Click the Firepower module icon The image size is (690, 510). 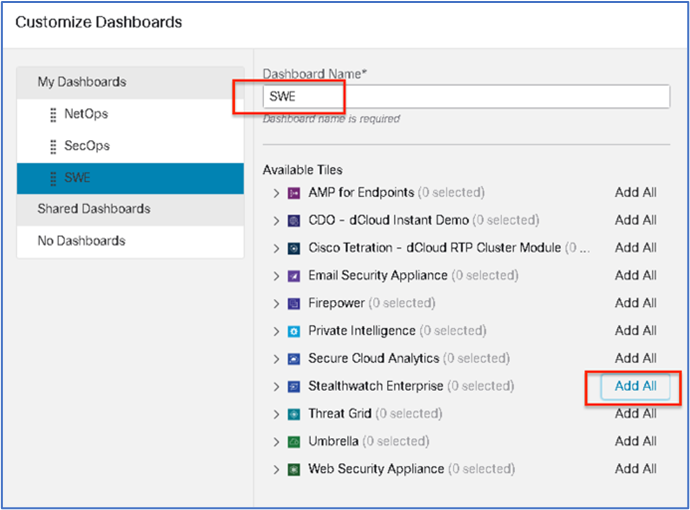click(294, 304)
